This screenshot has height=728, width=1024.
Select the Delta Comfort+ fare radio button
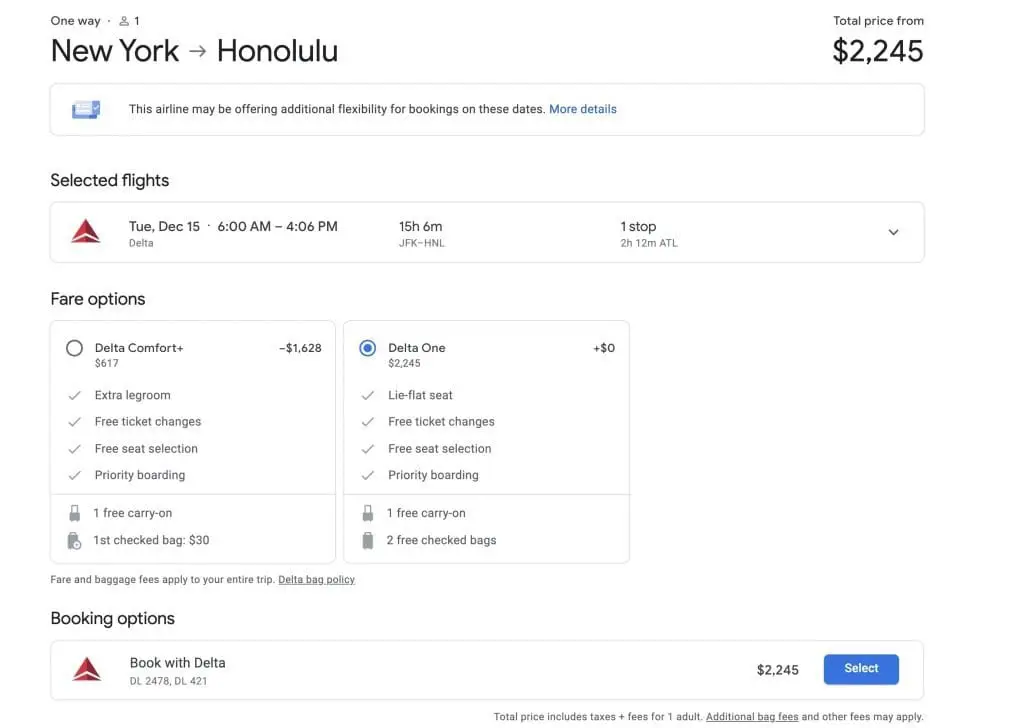(x=74, y=348)
